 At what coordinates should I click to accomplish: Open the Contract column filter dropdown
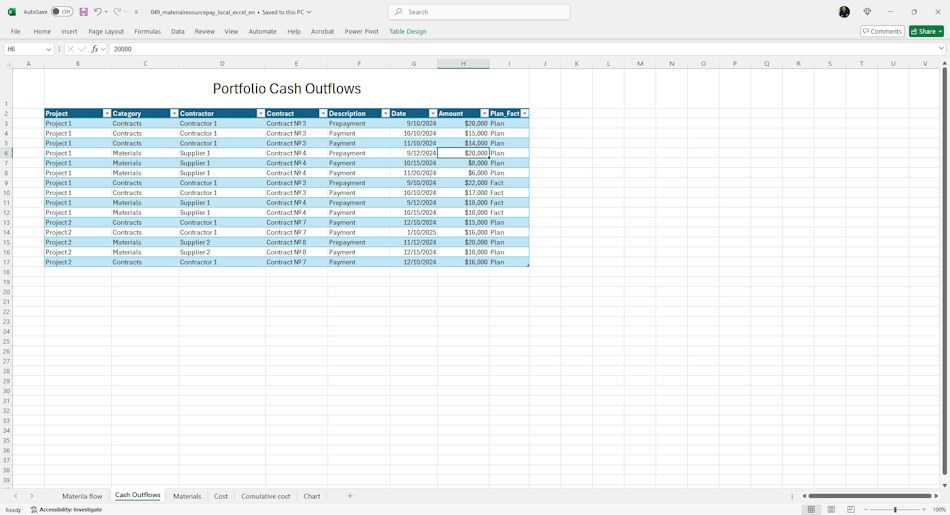pos(323,113)
